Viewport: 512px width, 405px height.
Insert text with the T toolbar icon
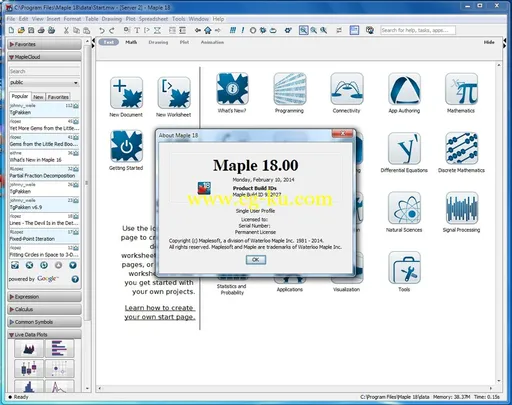coord(137,30)
